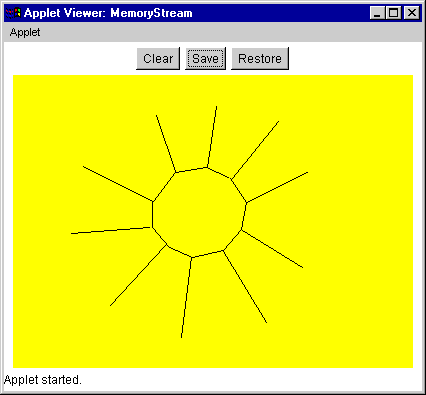Image resolution: width=426 pixels, height=395 pixels.
Task: Open the Applet menu
Action: pos(25,32)
